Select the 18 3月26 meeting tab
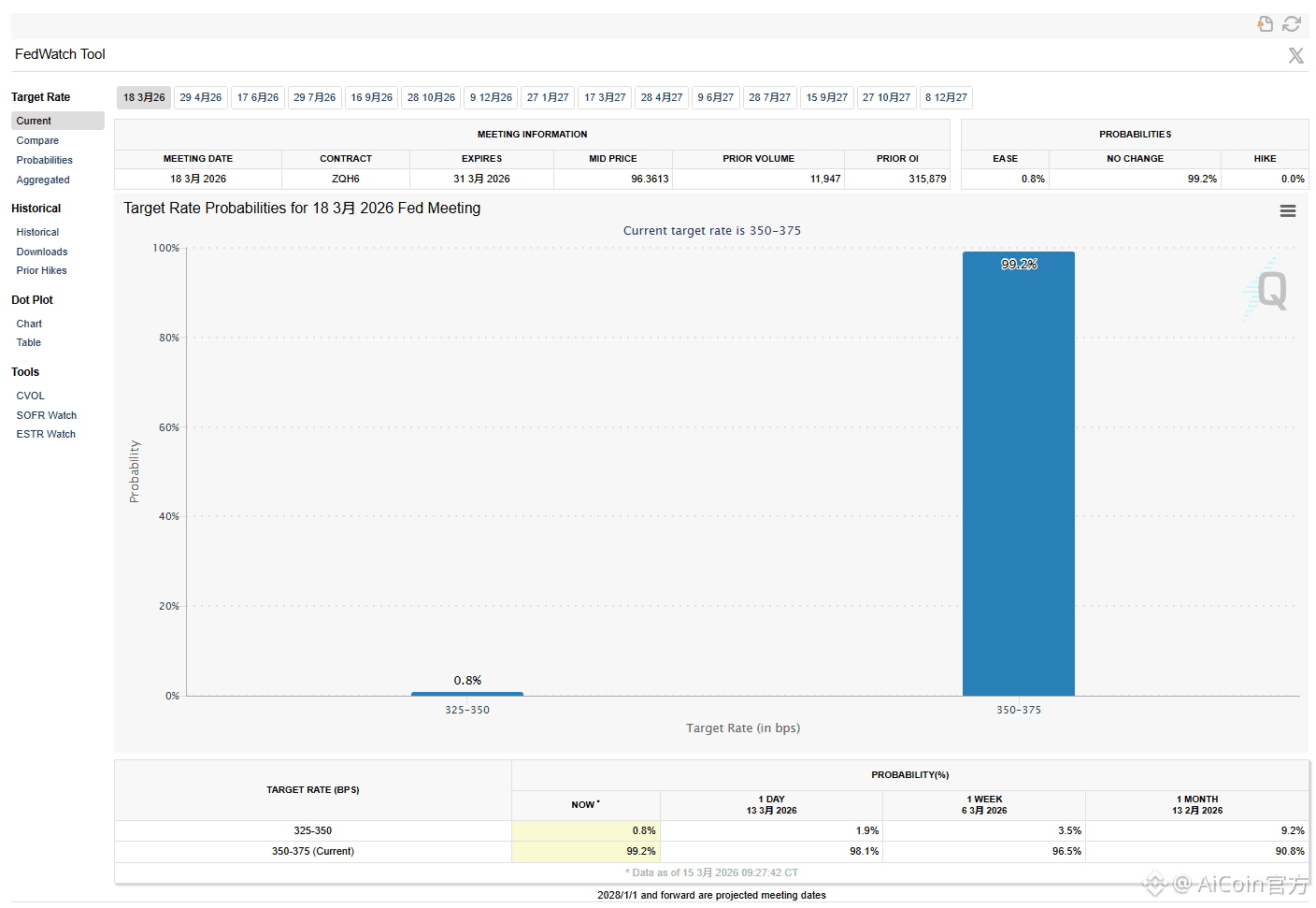This screenshot has width=1316, height=908. click(144, 98)
